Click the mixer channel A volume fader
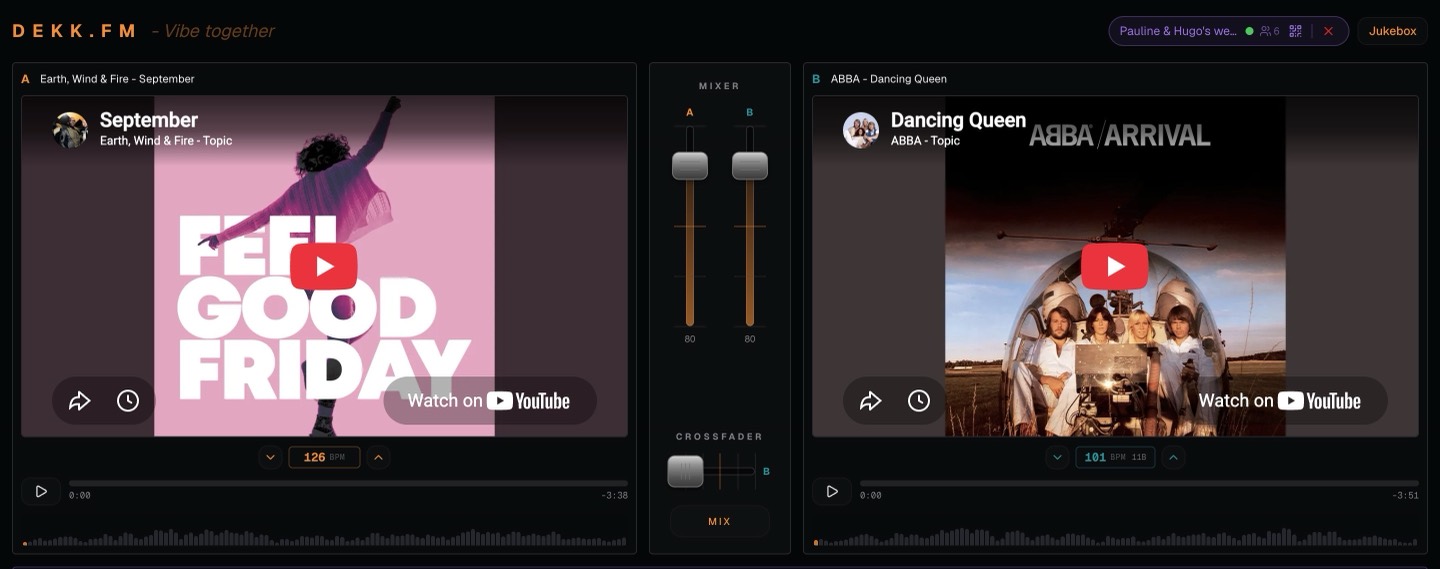This screenshot has height=569, width=1440. tap(690, 166)
